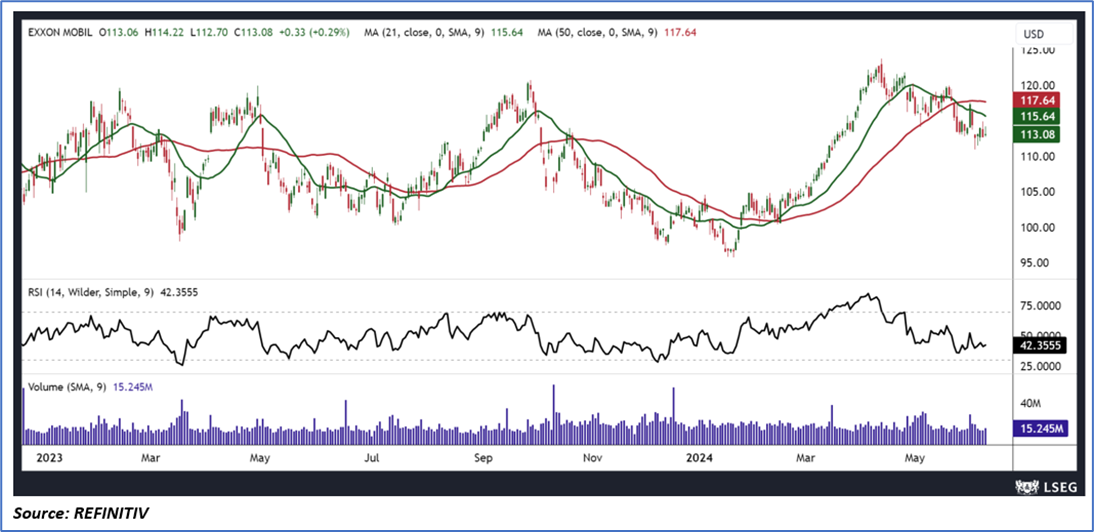Select the USD currency button
The height and width of the screenshot is (532, 1094).
click(x=1044, y=33)
